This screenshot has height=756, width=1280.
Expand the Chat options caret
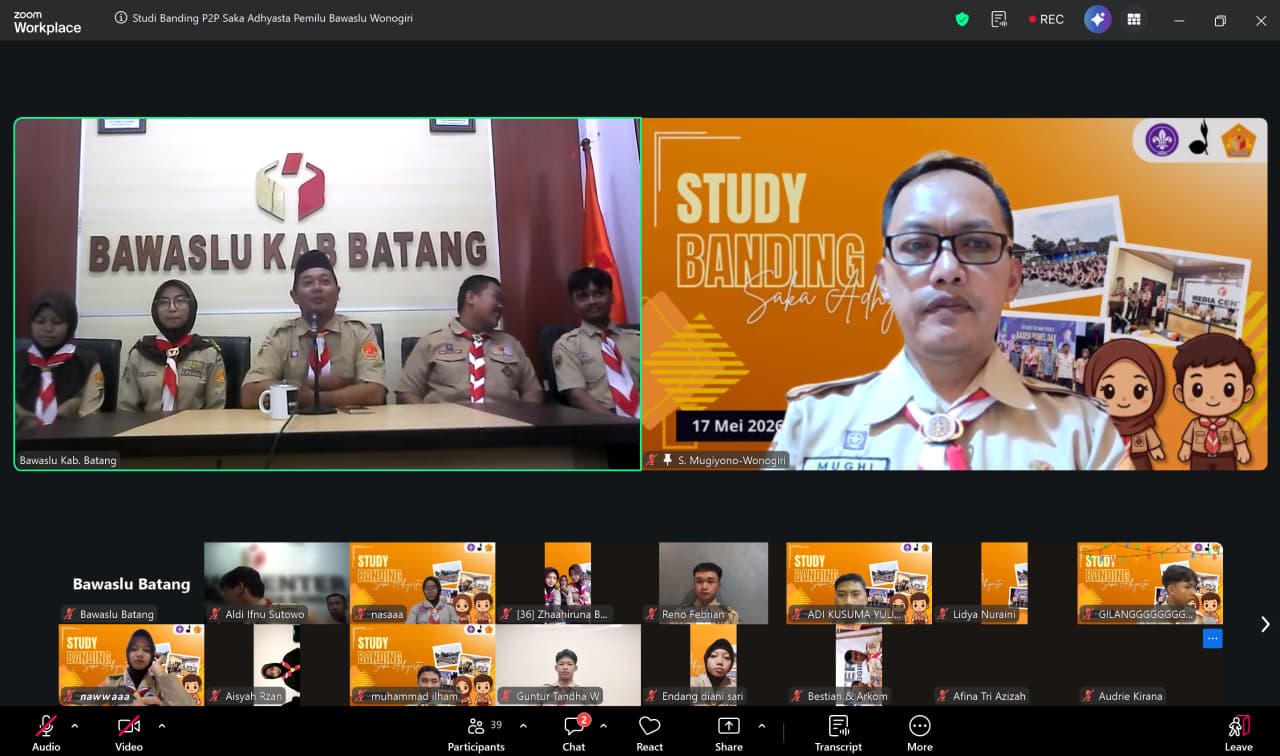click(603, 726)
